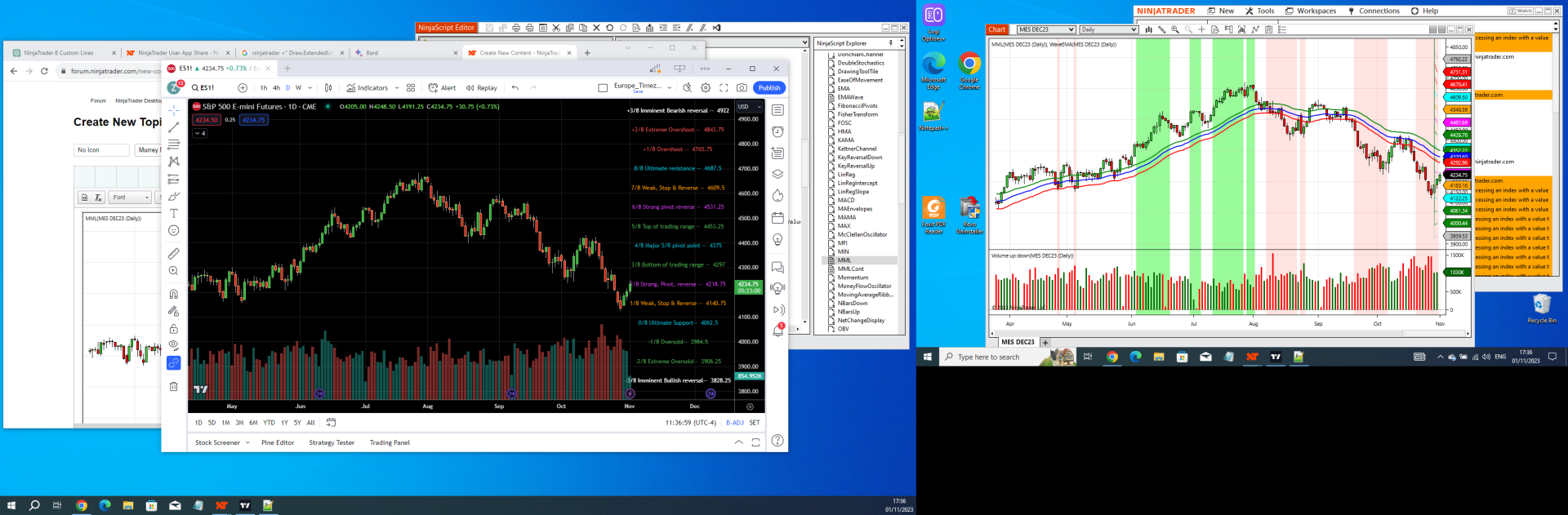
Task: Select the ruler measure tool
Action: coord(174,254)
